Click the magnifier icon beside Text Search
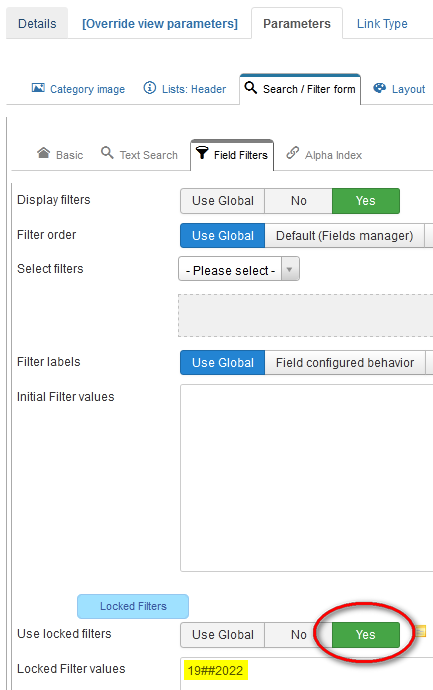Viewport: 433px width, 690px height. (107, 153)
